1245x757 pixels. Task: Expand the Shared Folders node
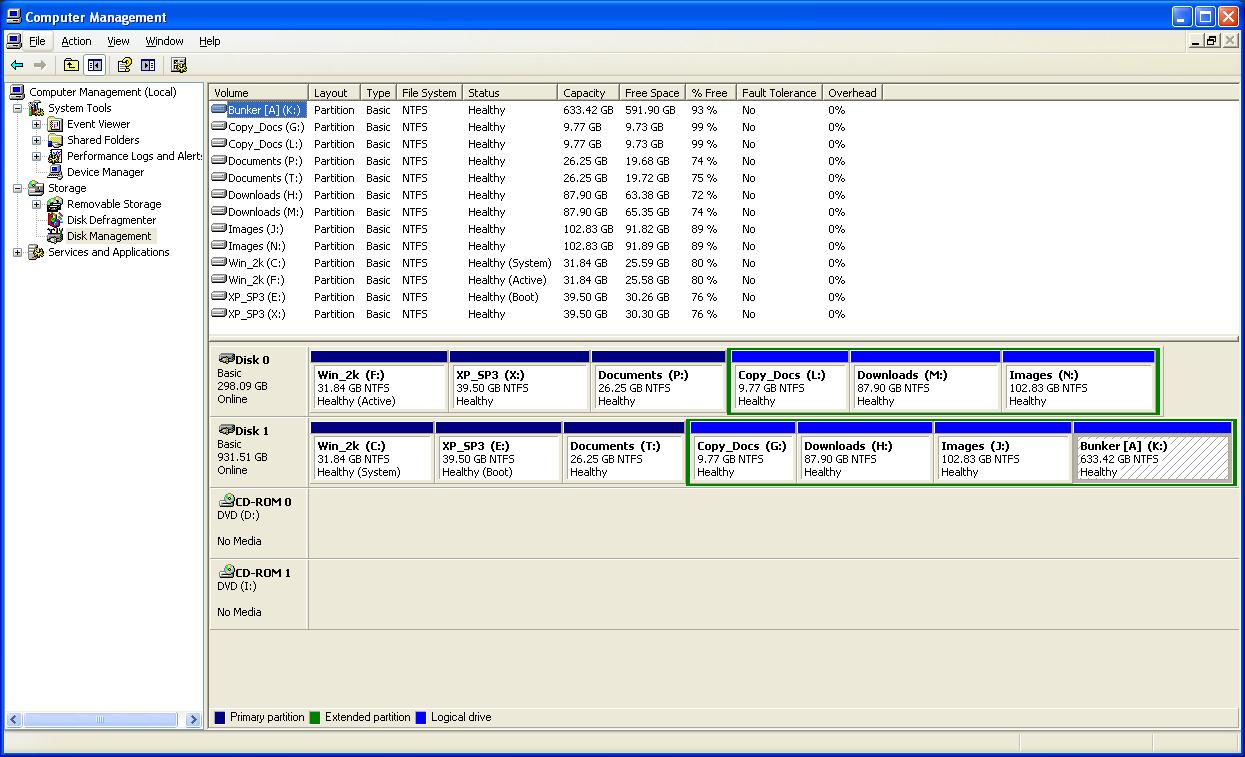click(x=36, y=140)
